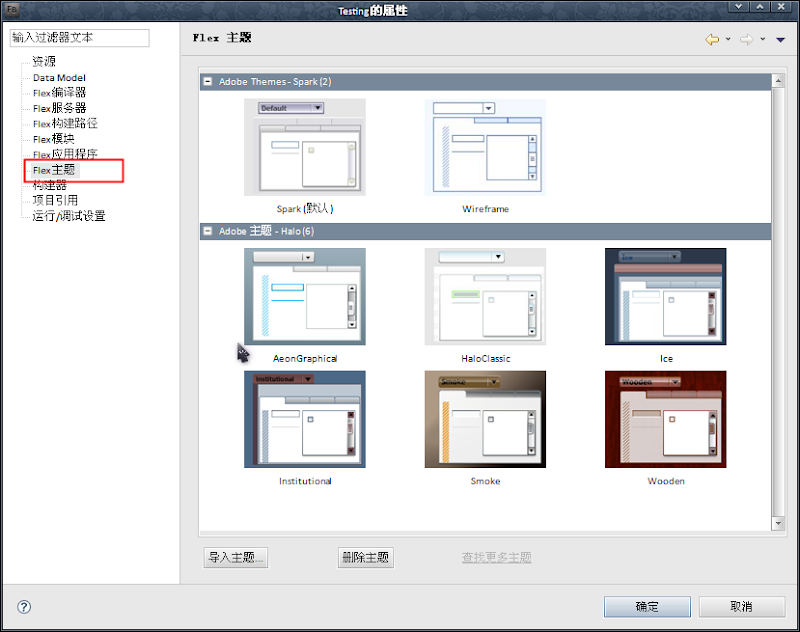Focus the 输入过滤器文本 filter field

tap(80, 38)
